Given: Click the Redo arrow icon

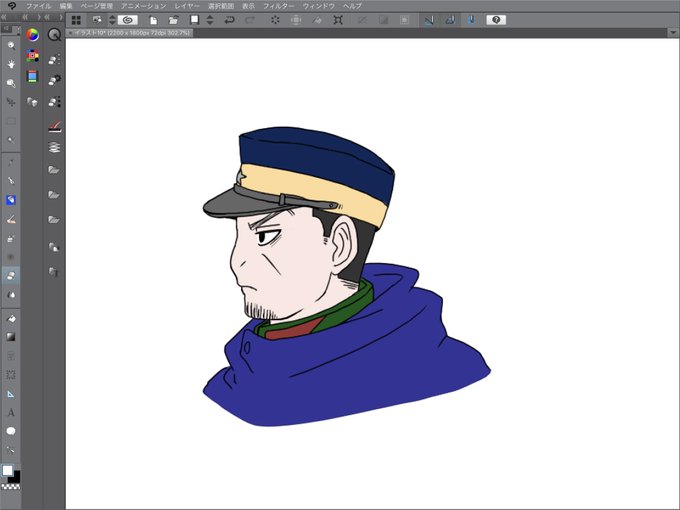Looking at the screenshot, I should tap(250, 20).
